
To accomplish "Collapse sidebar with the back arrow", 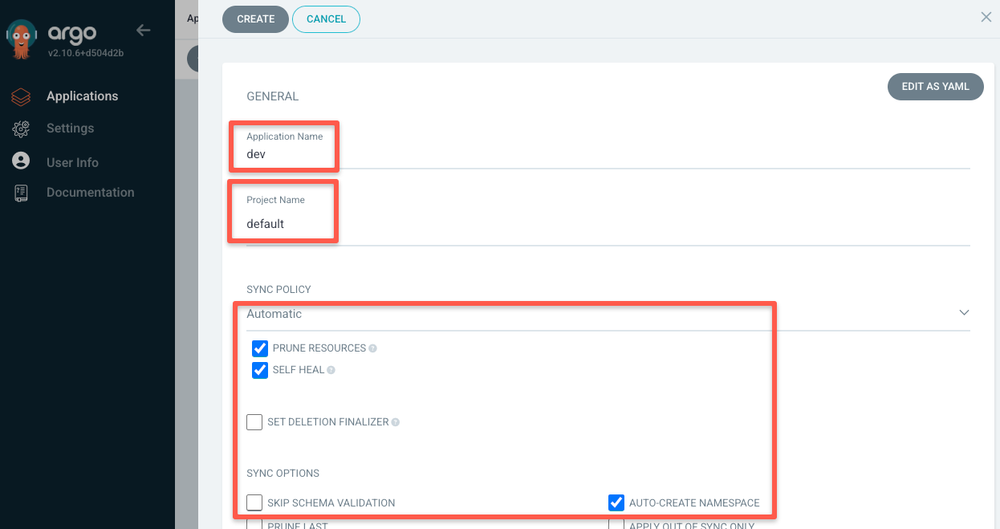I will (143, 30).
